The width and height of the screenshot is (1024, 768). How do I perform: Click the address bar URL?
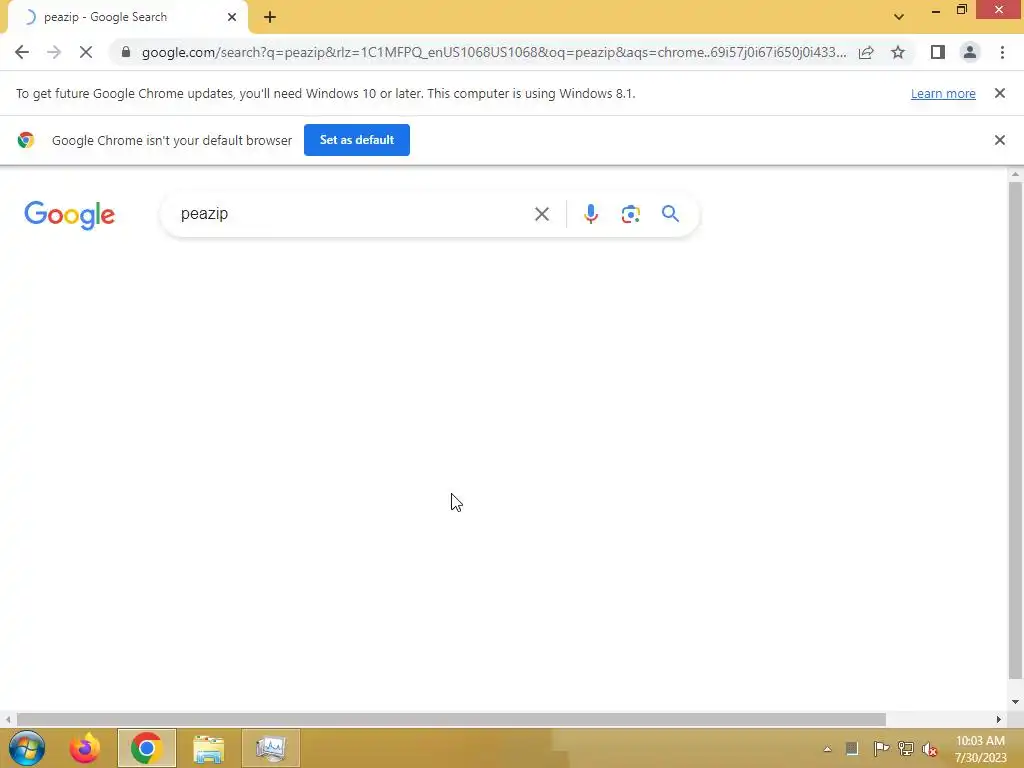click(494, 52)
